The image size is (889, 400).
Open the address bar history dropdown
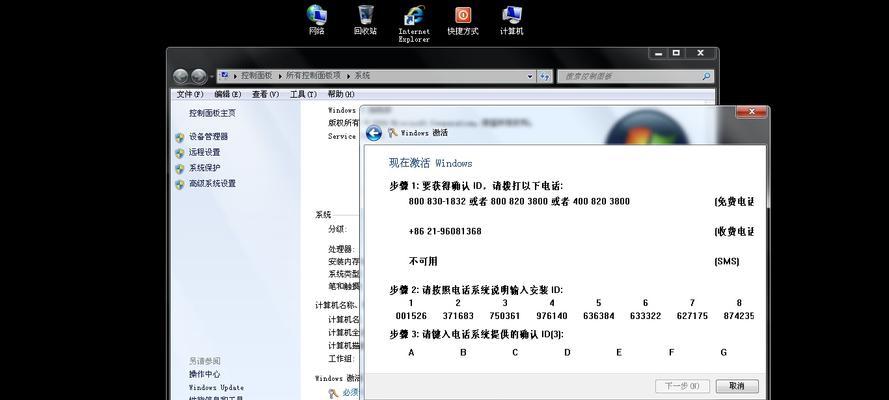(x=530, y=76)
